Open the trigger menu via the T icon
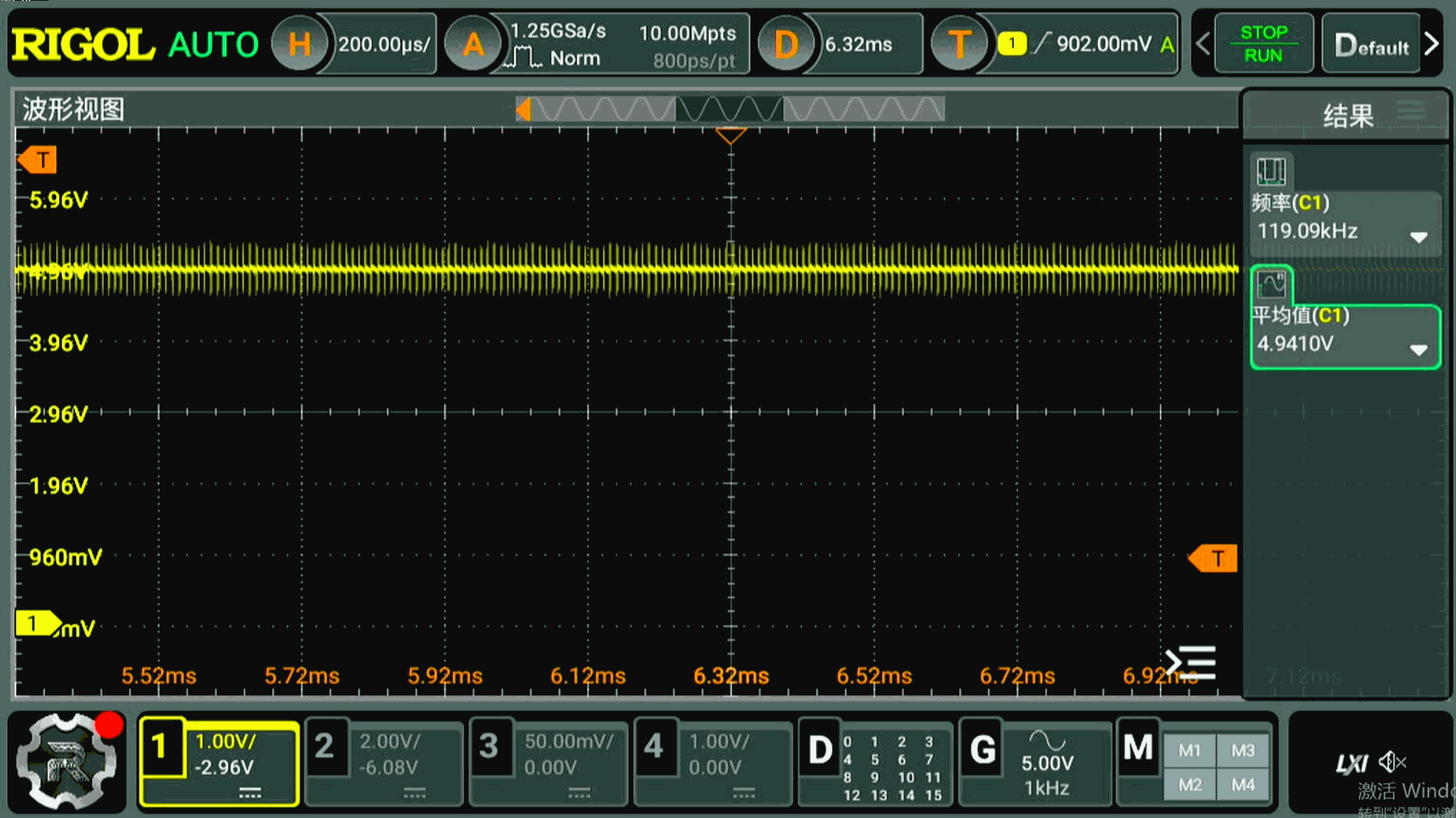The width and height of the screenshot is (1456, 818). [x=959, y=43]
